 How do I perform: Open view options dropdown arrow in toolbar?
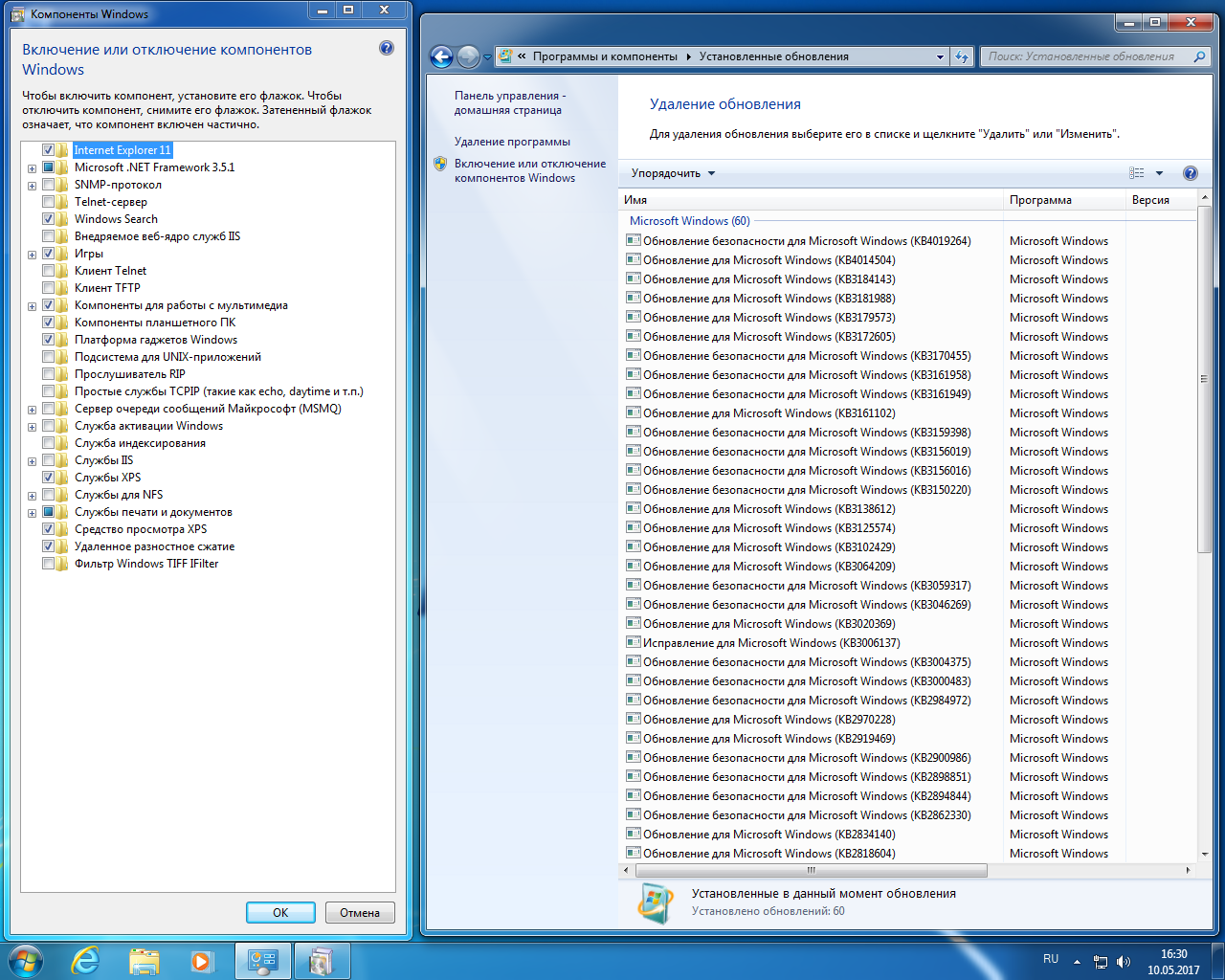[x=1159, y=173]
